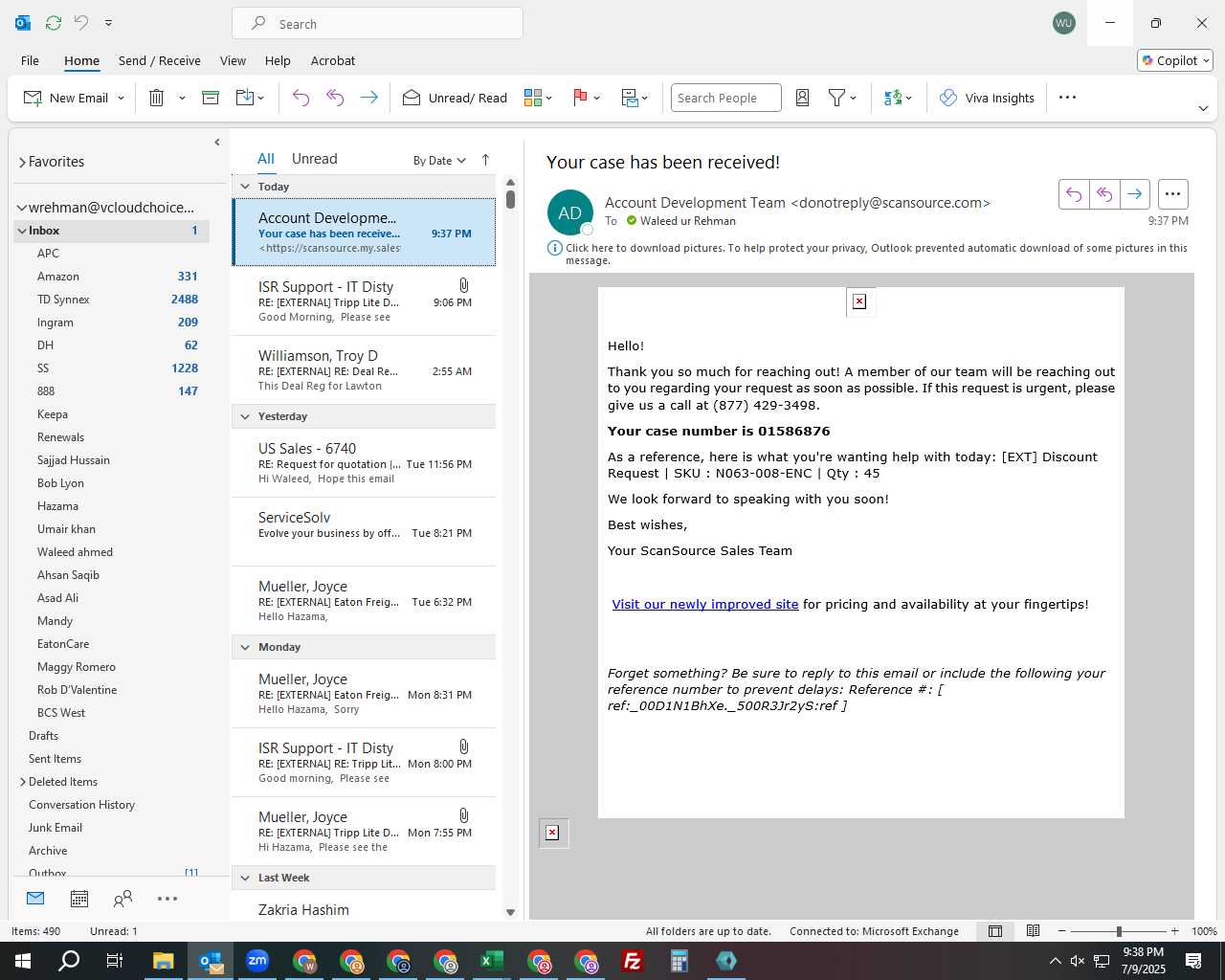This screenshot has height=980, width=1225.
Task: Click the Send/Receive All Folders sync icon
Action: point(54,22)
